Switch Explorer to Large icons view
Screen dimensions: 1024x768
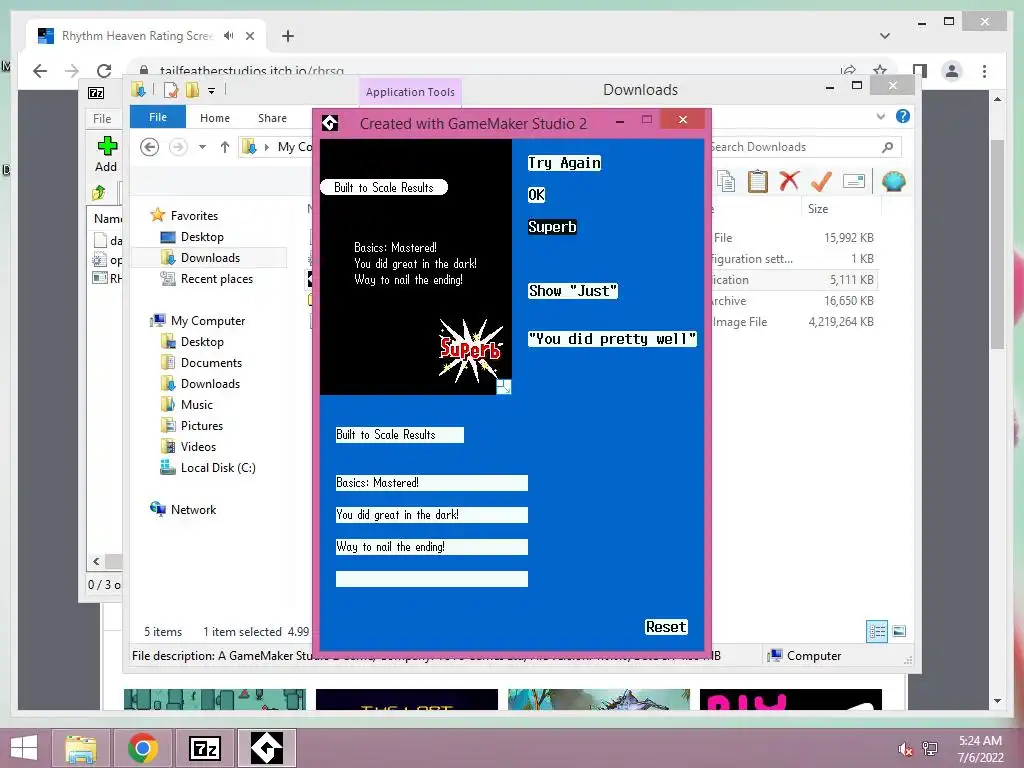899,631
